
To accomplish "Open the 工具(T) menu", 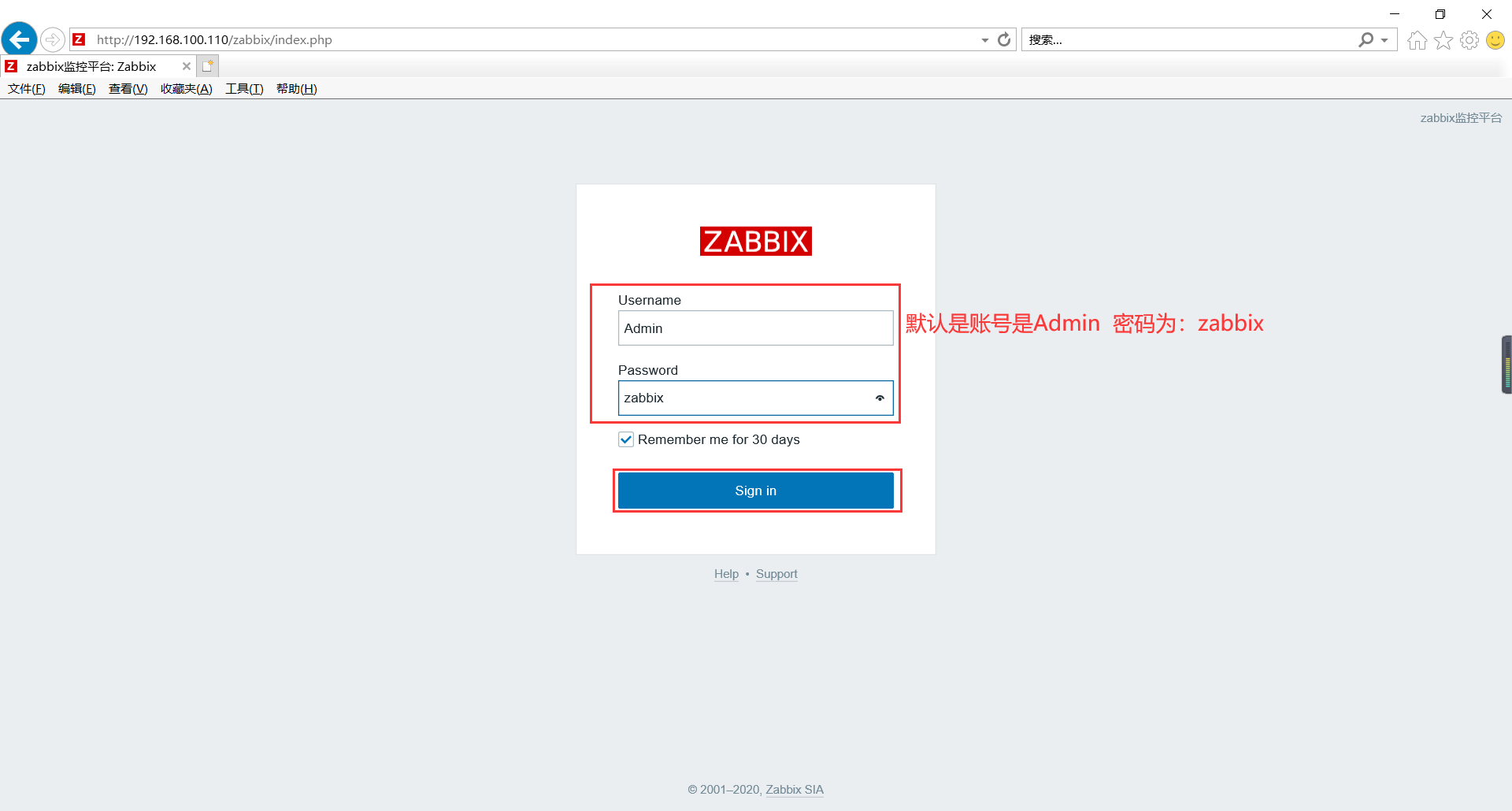I will coord(244,89).
